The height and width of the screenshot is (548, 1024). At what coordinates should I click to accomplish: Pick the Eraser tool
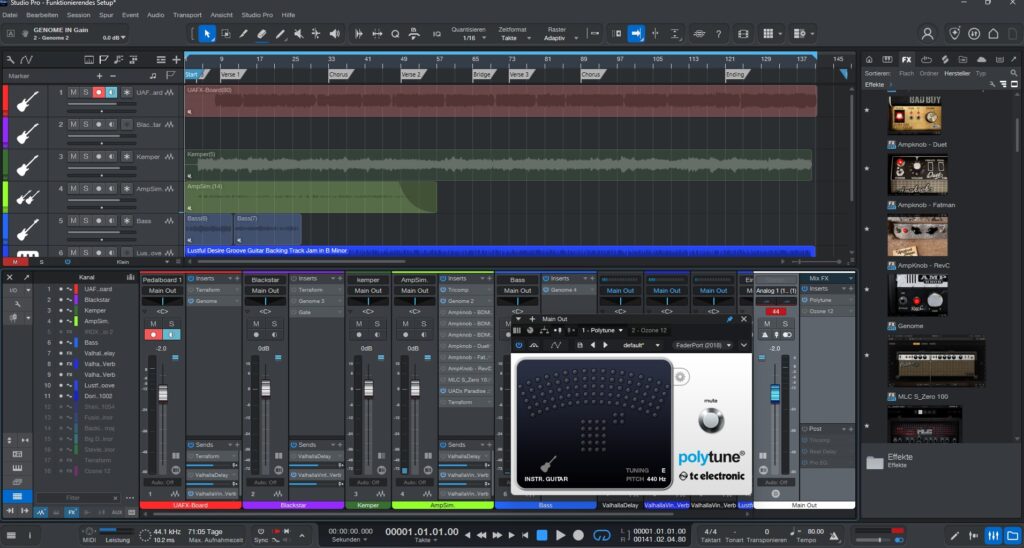[262, 34]
